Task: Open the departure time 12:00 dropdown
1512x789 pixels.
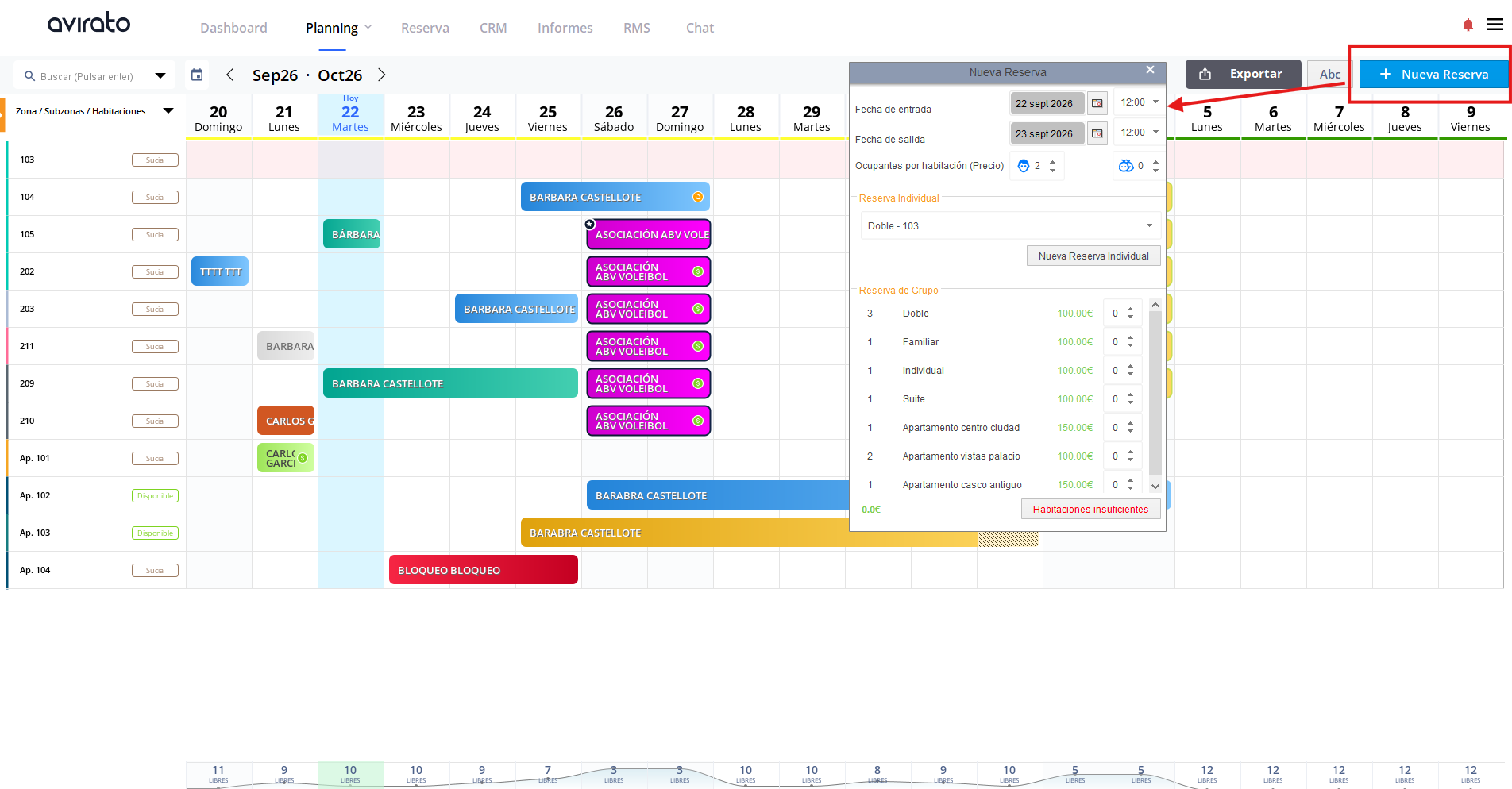Action: [x=1139, y=133]
